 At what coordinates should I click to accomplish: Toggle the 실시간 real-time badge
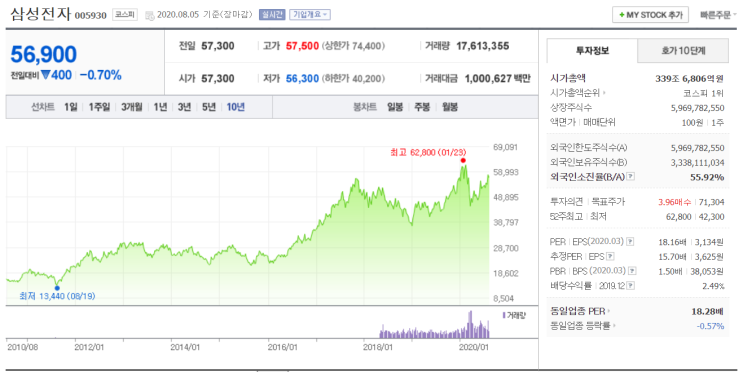point(272,15)
